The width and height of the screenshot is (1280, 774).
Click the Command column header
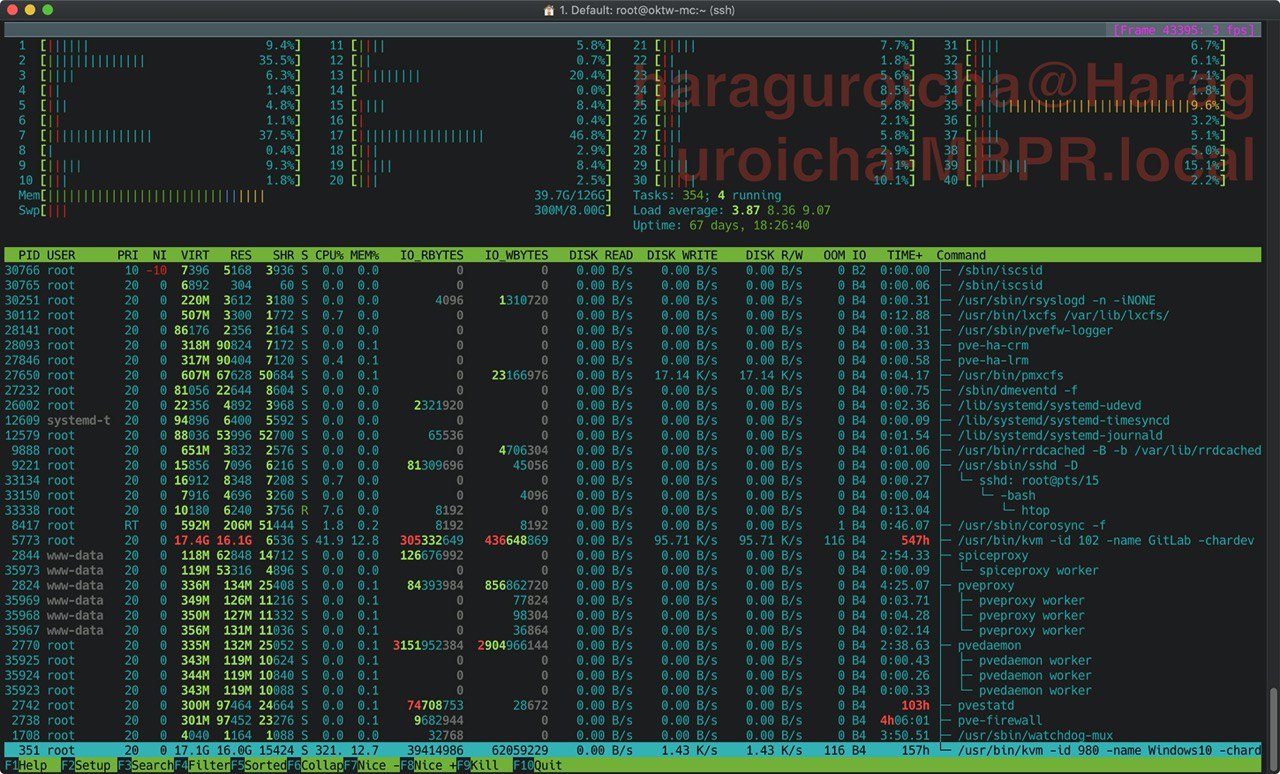[x=961, y=255]
